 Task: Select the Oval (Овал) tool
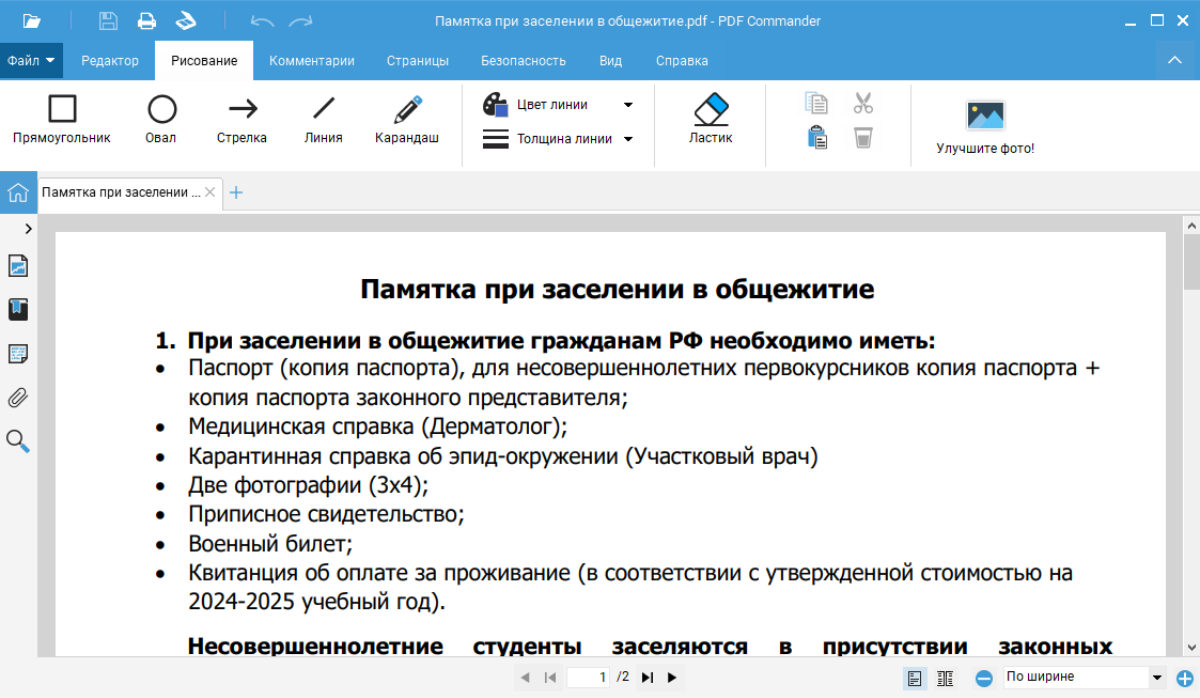point(161,118)
